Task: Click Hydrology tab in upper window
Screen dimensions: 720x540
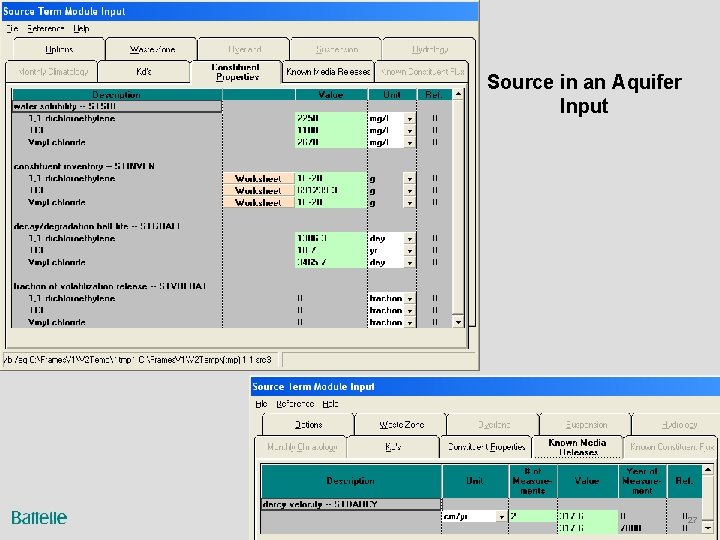Action: pos(429,49)
